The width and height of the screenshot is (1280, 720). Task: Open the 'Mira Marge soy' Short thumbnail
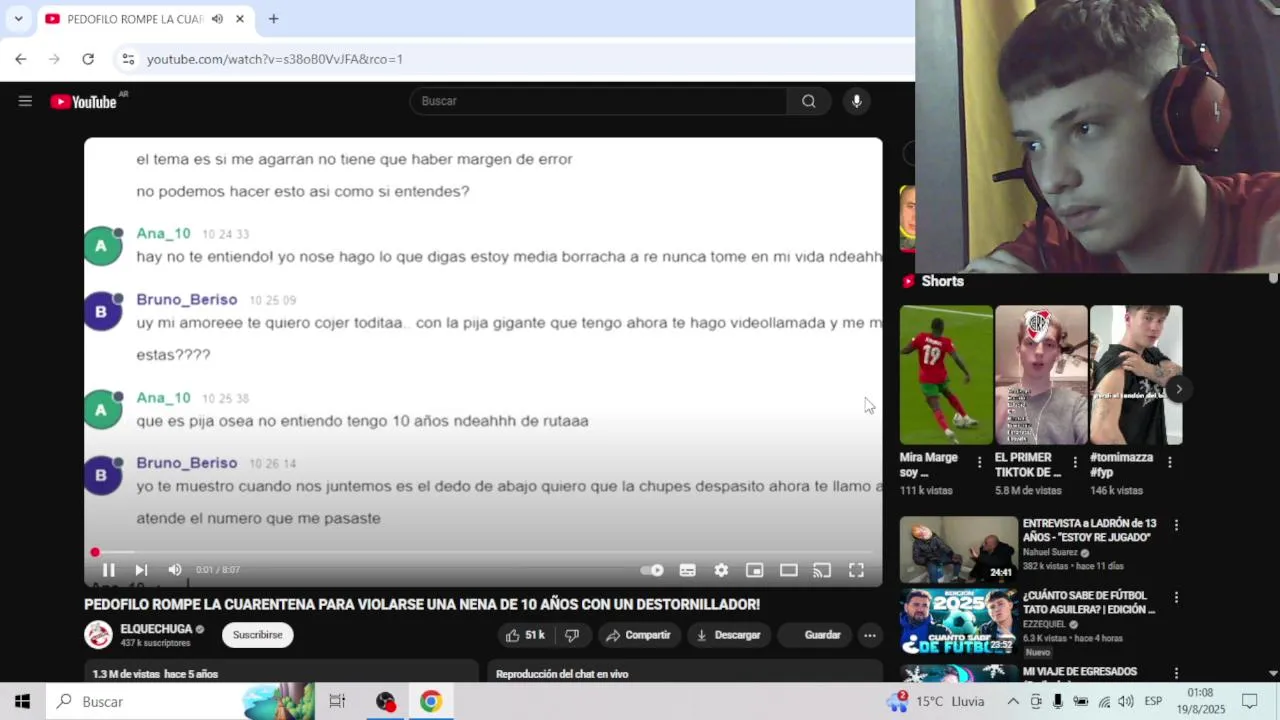point(946,375)
